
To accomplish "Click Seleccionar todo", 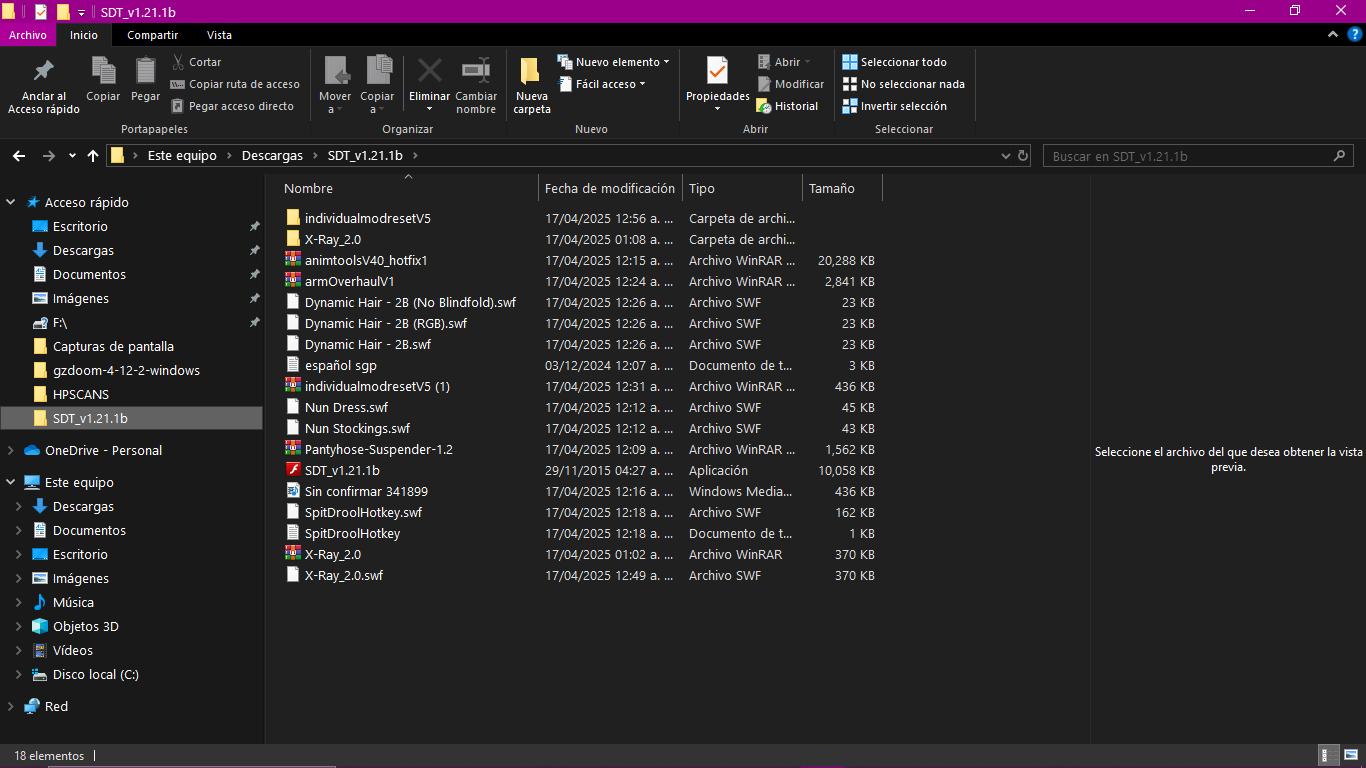I will (x=894, y=62).
